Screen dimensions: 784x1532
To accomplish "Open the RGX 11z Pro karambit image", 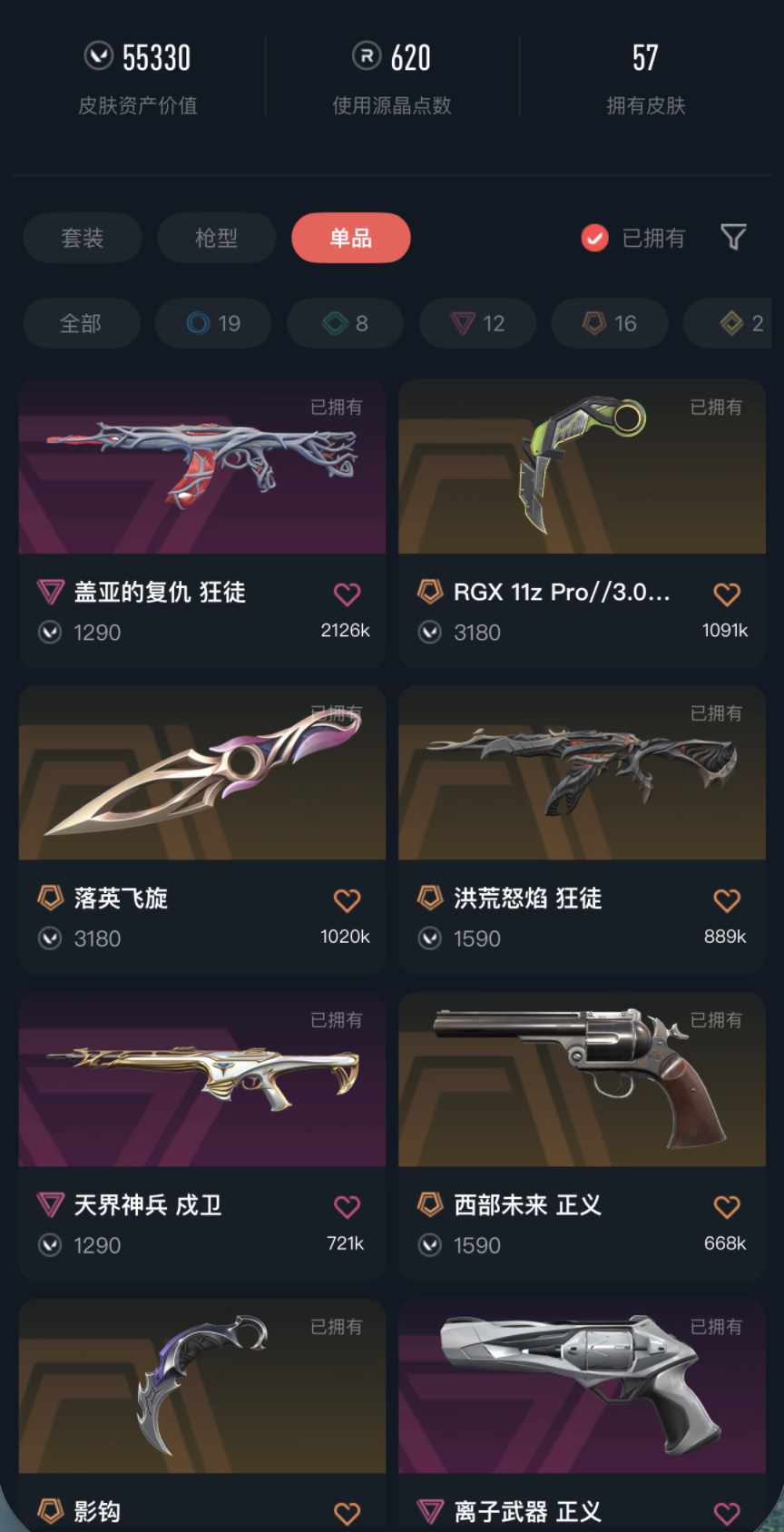I will [x=582, y=466].
